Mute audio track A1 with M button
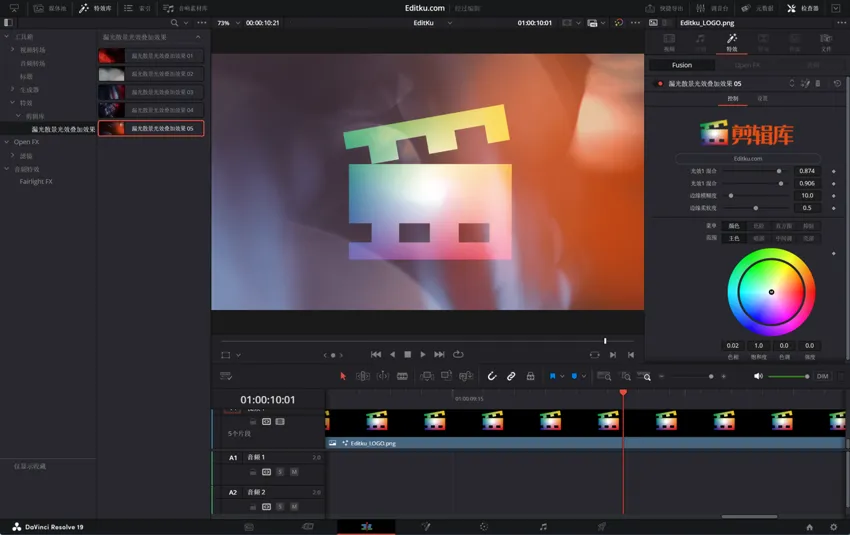 click(x=294, y=472)
